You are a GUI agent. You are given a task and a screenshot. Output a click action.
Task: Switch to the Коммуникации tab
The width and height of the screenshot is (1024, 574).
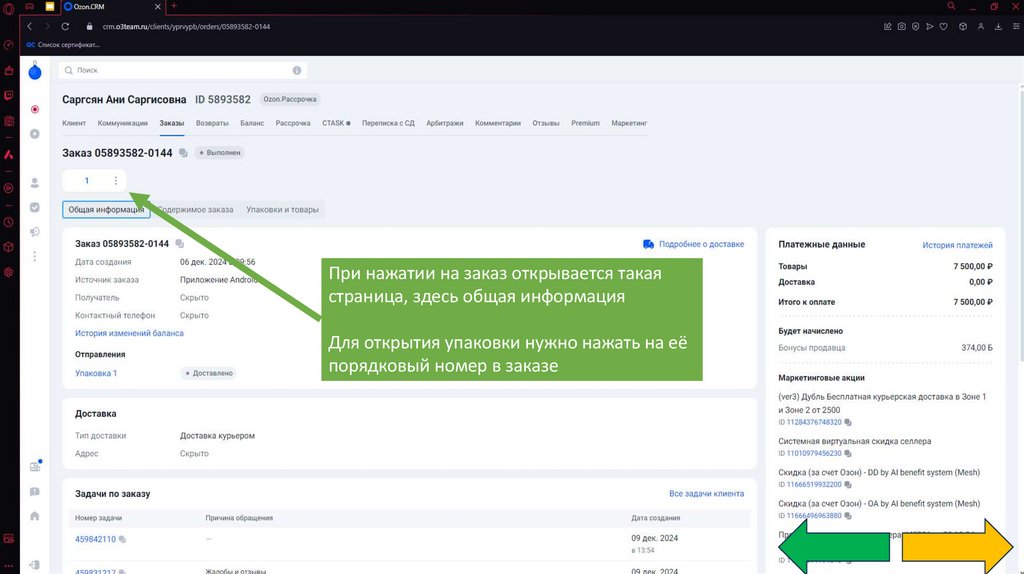coord(123,123)
